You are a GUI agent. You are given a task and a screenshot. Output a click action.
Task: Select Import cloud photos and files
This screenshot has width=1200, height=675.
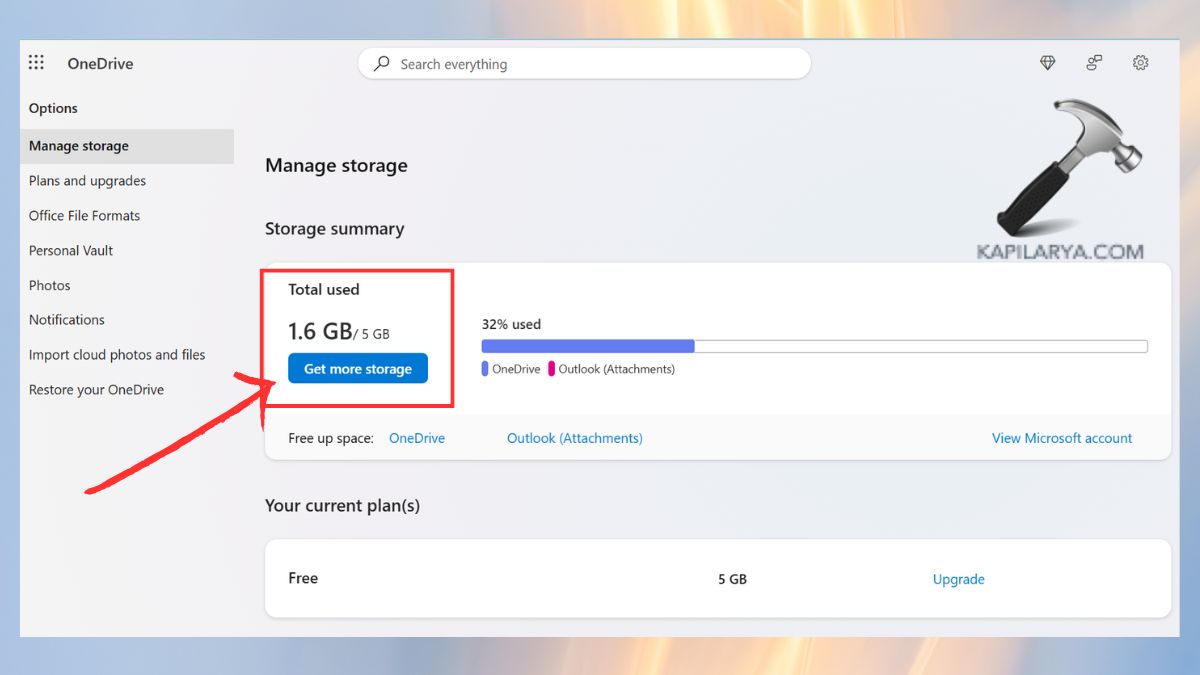tap(117, 354)
